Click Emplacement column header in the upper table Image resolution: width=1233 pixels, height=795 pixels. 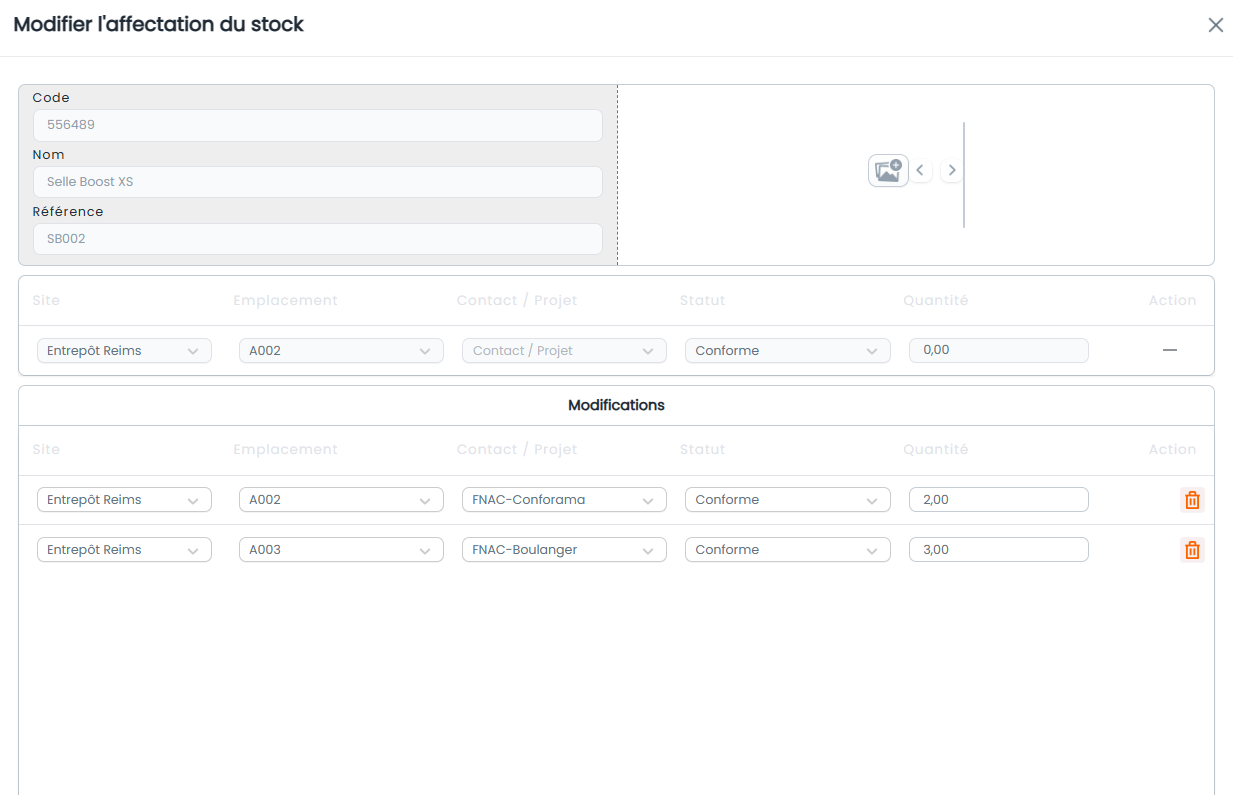point(285,301)
